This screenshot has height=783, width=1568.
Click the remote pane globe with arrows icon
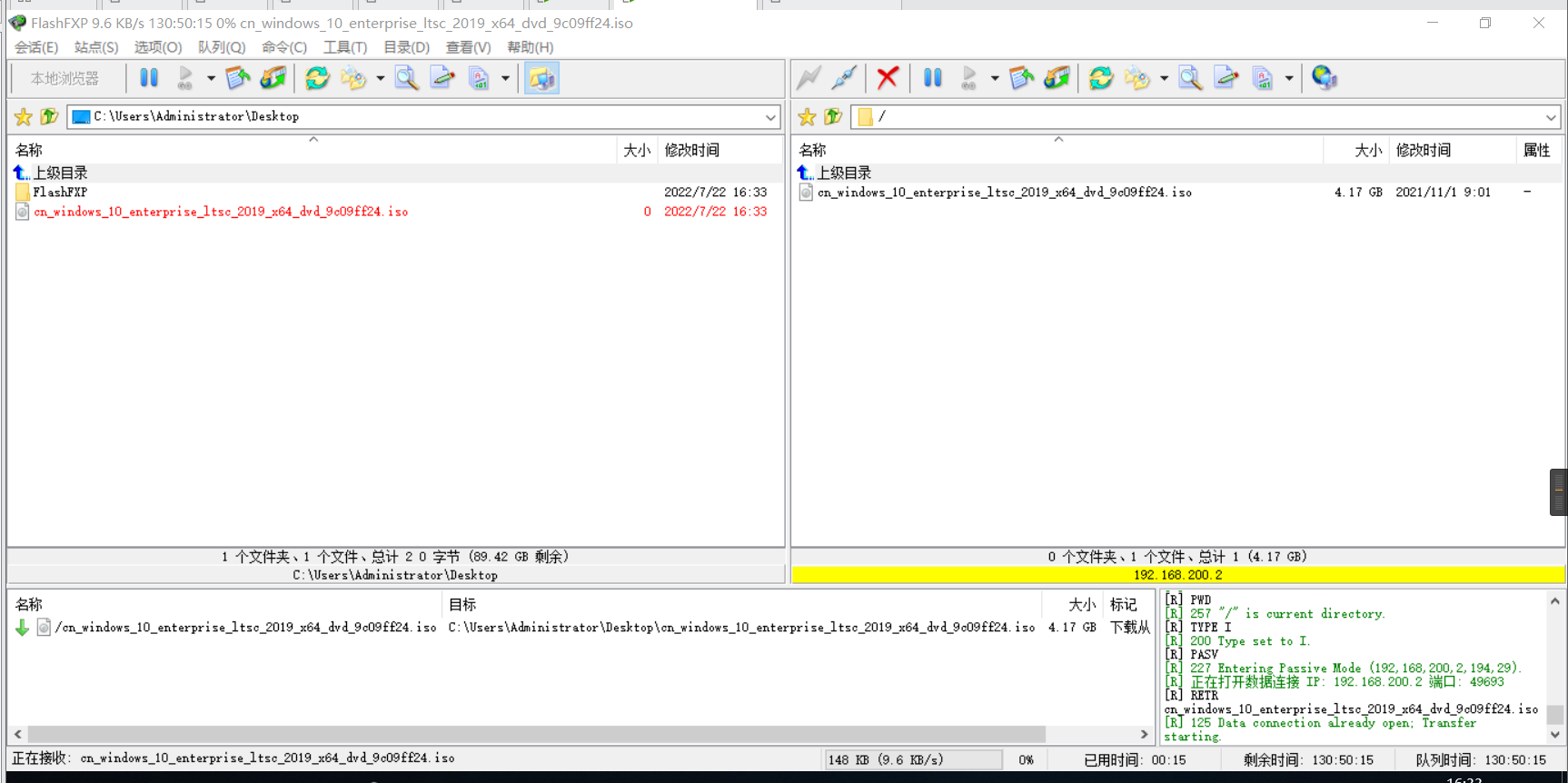coord(1057,78)
